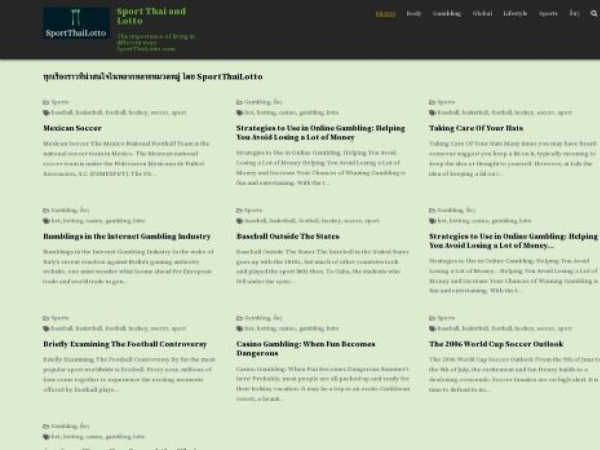Click tag icon above 2006 World Cup Soccer Outlook
This screenshot has height=450, width=600.
click(432, 328)
